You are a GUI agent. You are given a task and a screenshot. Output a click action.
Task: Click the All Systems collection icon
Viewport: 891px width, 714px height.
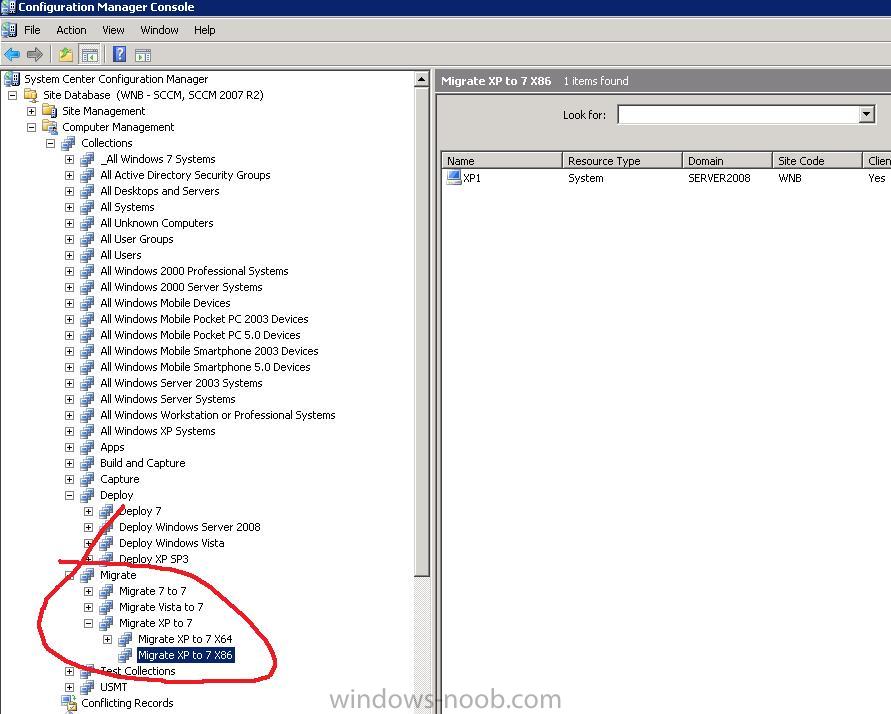87,207
